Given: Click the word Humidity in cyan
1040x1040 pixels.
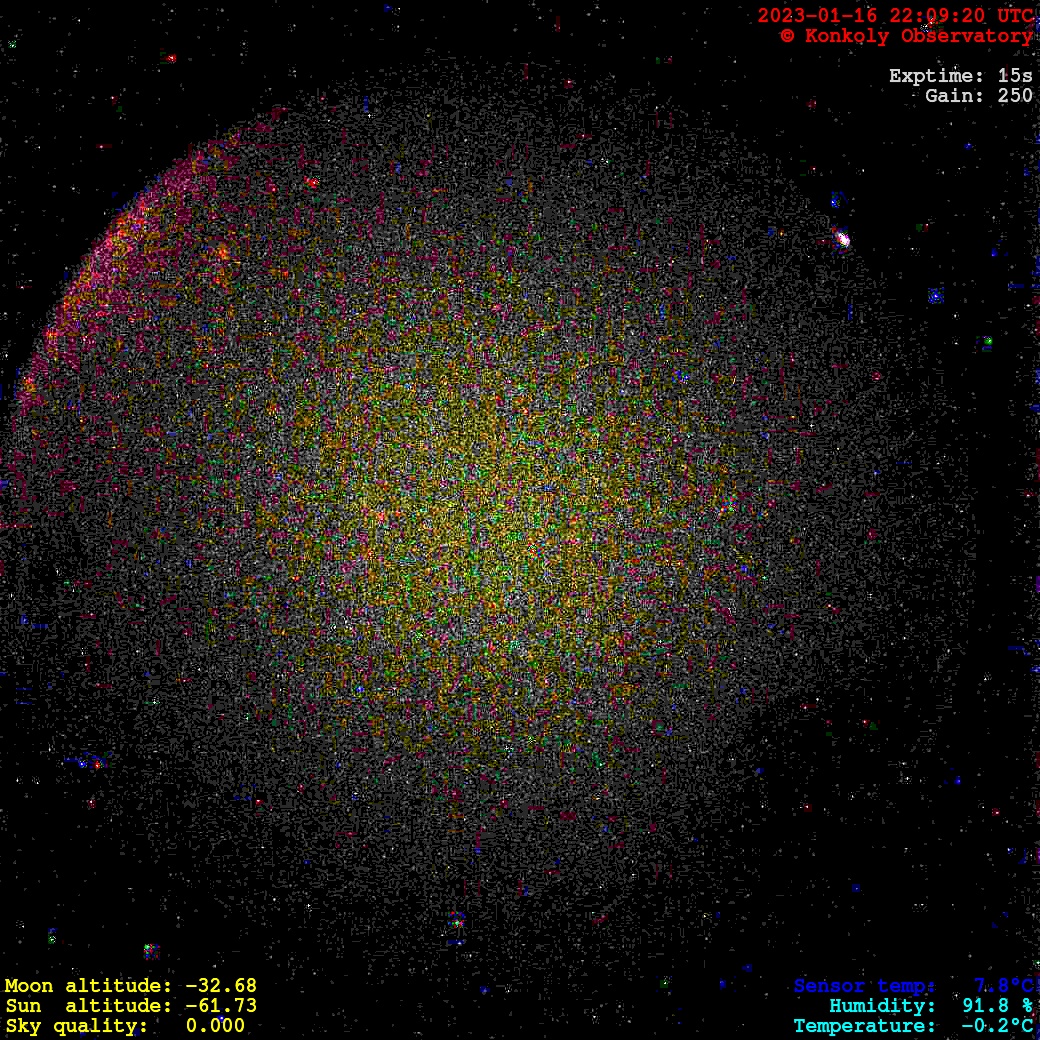Looking at the screenshot, I should 882,1006.
